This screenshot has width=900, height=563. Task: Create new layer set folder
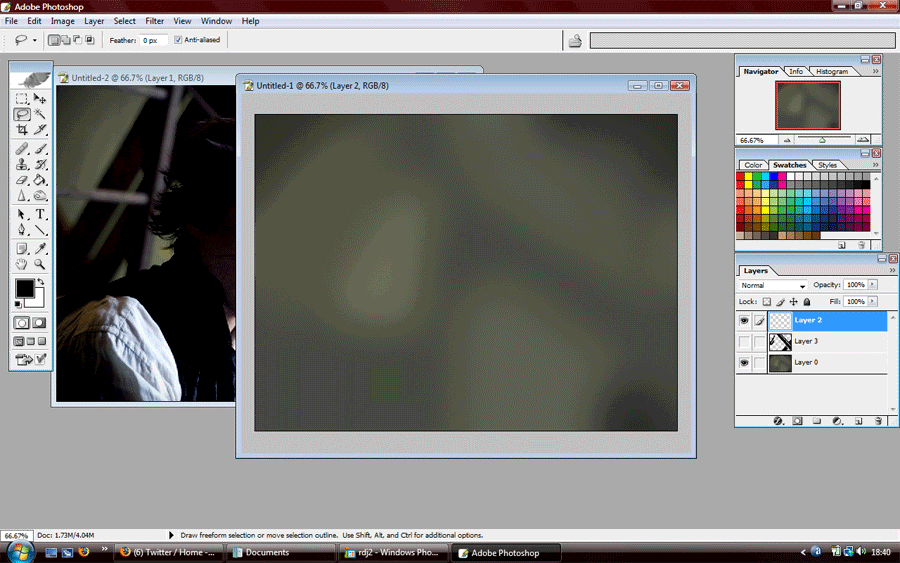click(x=817, y=421)
